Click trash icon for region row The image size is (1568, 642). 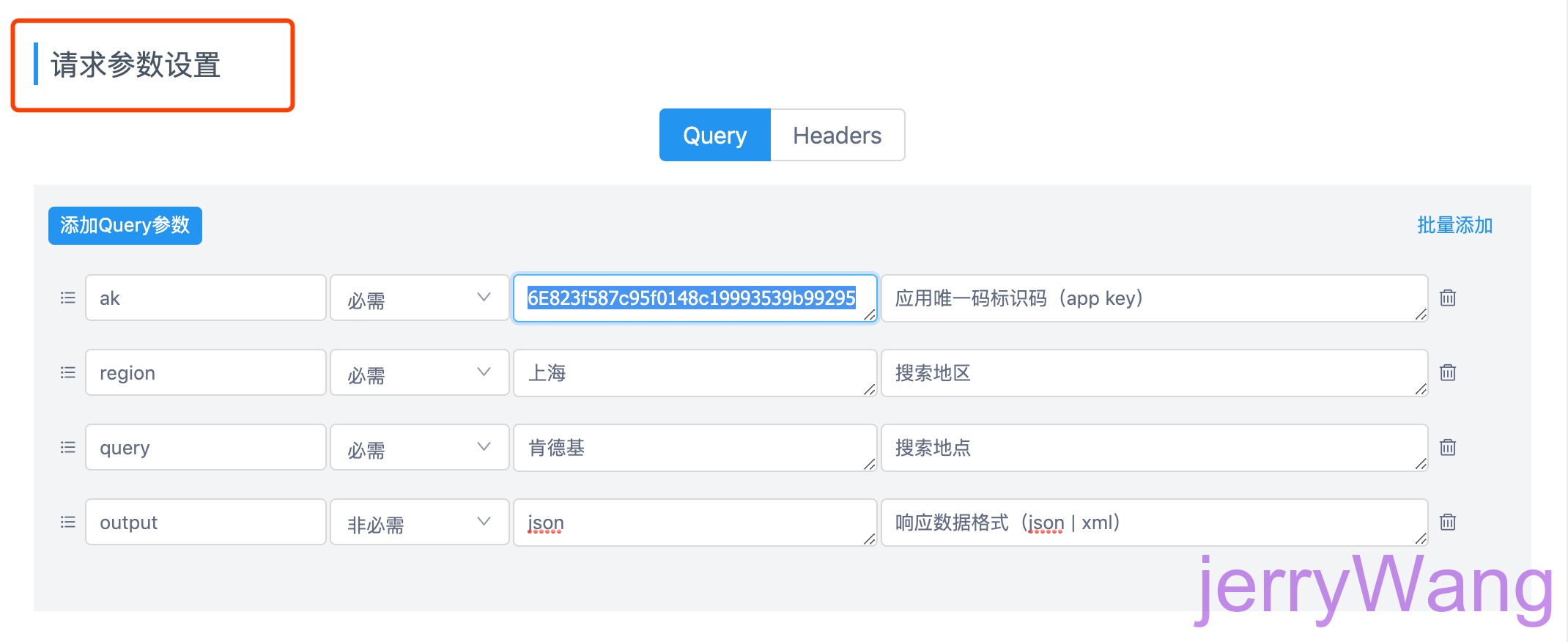tap(1447, 373)
